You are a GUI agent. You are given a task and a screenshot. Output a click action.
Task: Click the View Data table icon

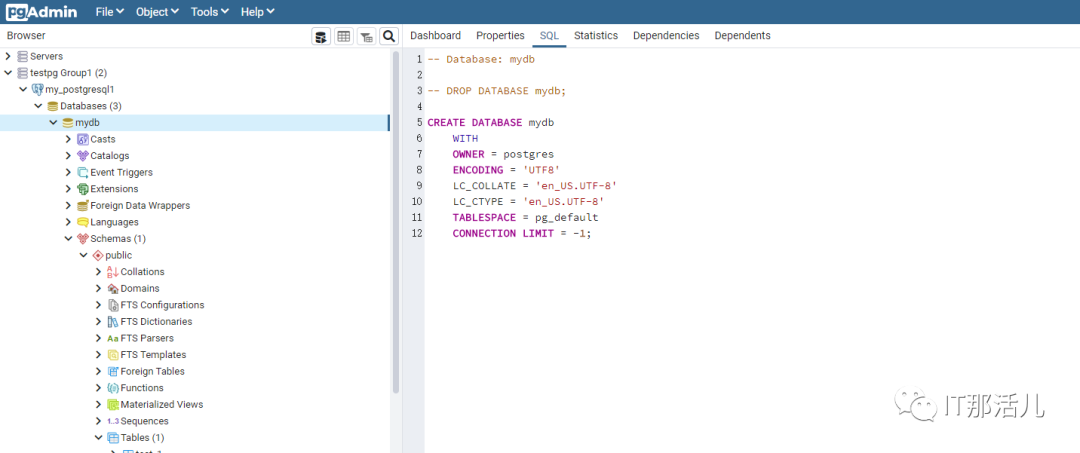pyautogui.click(x=344, y=36)
